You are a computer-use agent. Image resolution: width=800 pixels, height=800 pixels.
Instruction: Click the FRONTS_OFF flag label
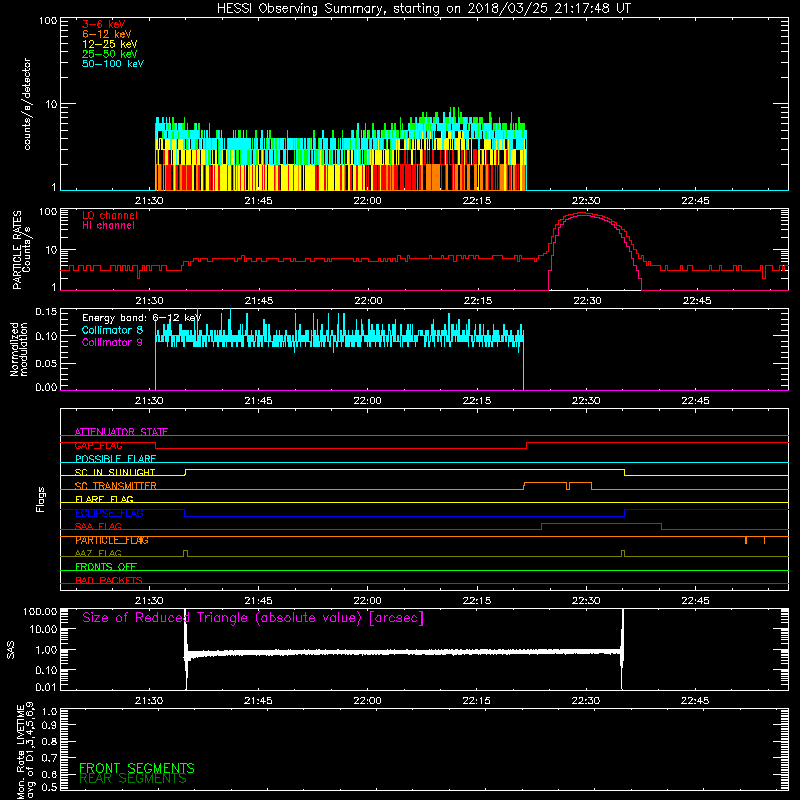[x=106, y=567]
